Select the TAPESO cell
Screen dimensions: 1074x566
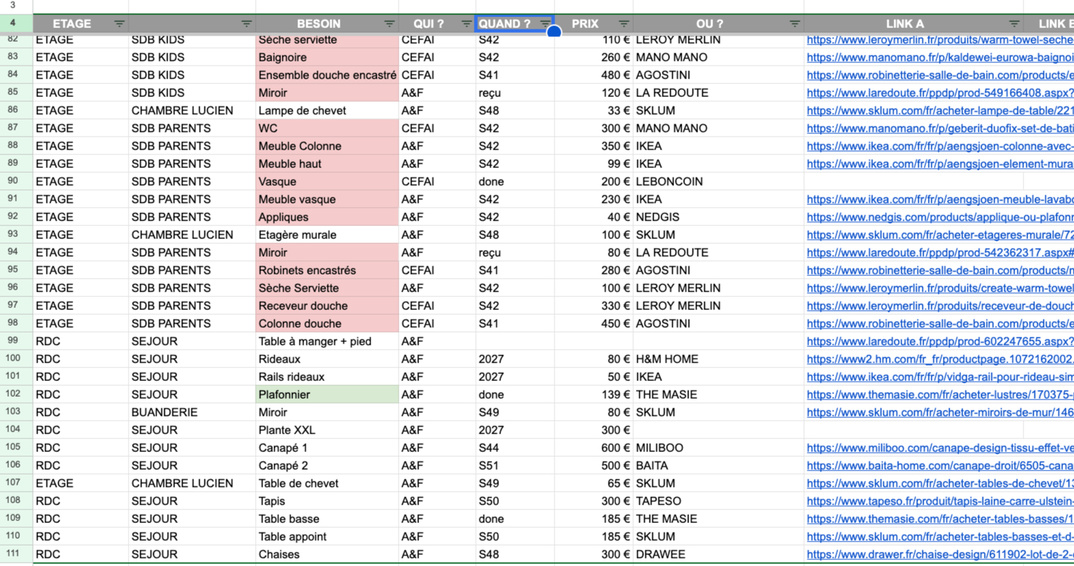pos(719,502)
